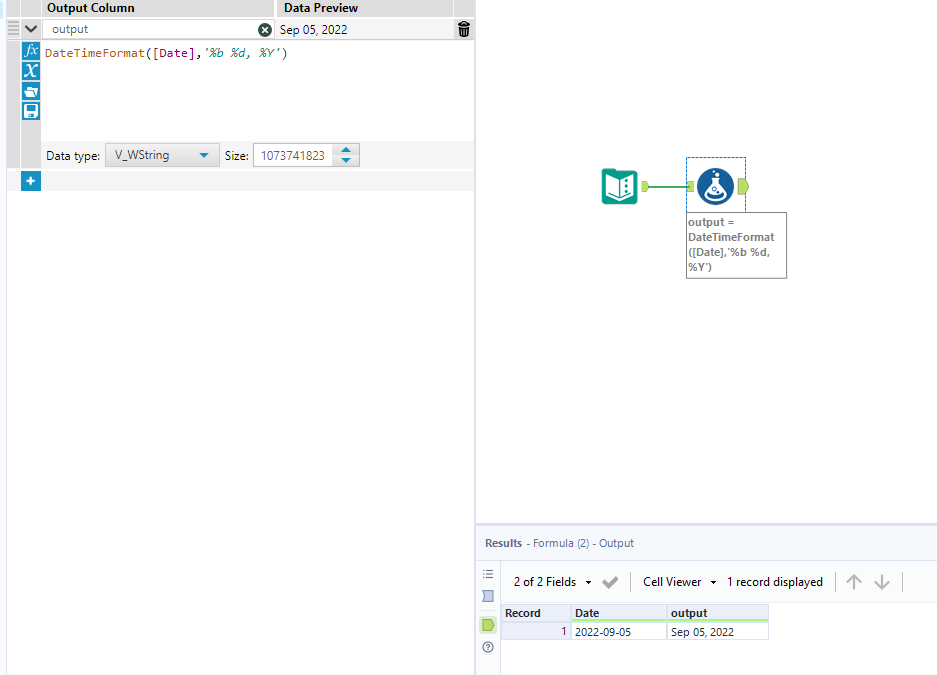Open the Columns and Constants panel

point(30,71)
